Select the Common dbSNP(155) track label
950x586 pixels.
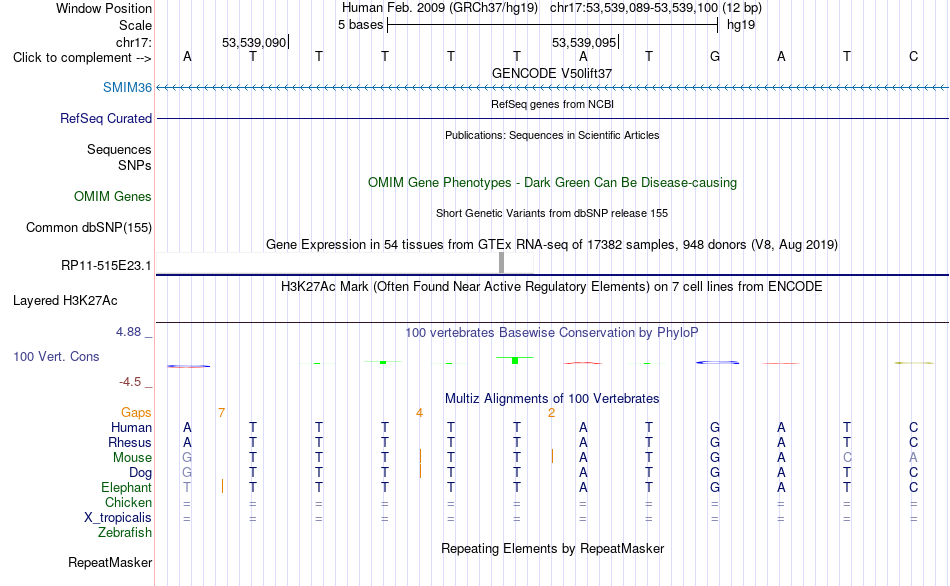point(88,227)
